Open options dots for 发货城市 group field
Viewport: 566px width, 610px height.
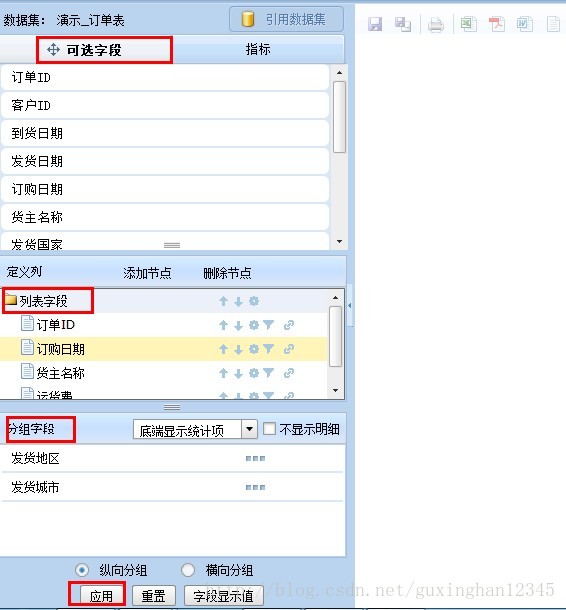[256, 487]
